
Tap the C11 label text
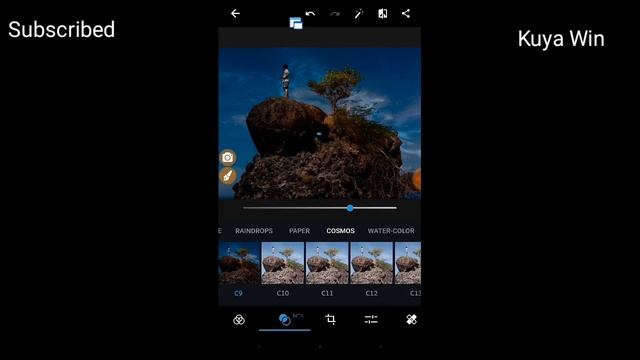pyautogui.click(x=327, y=293)
